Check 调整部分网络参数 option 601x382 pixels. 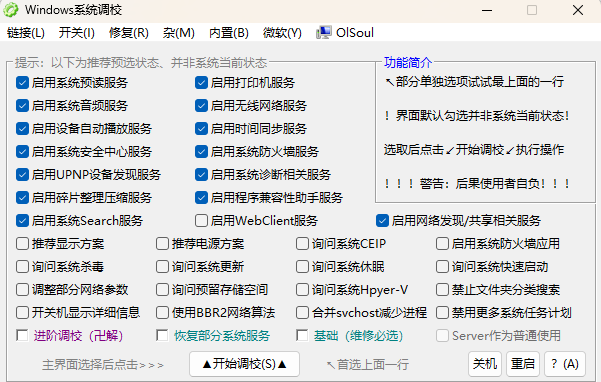click(22, 290)
